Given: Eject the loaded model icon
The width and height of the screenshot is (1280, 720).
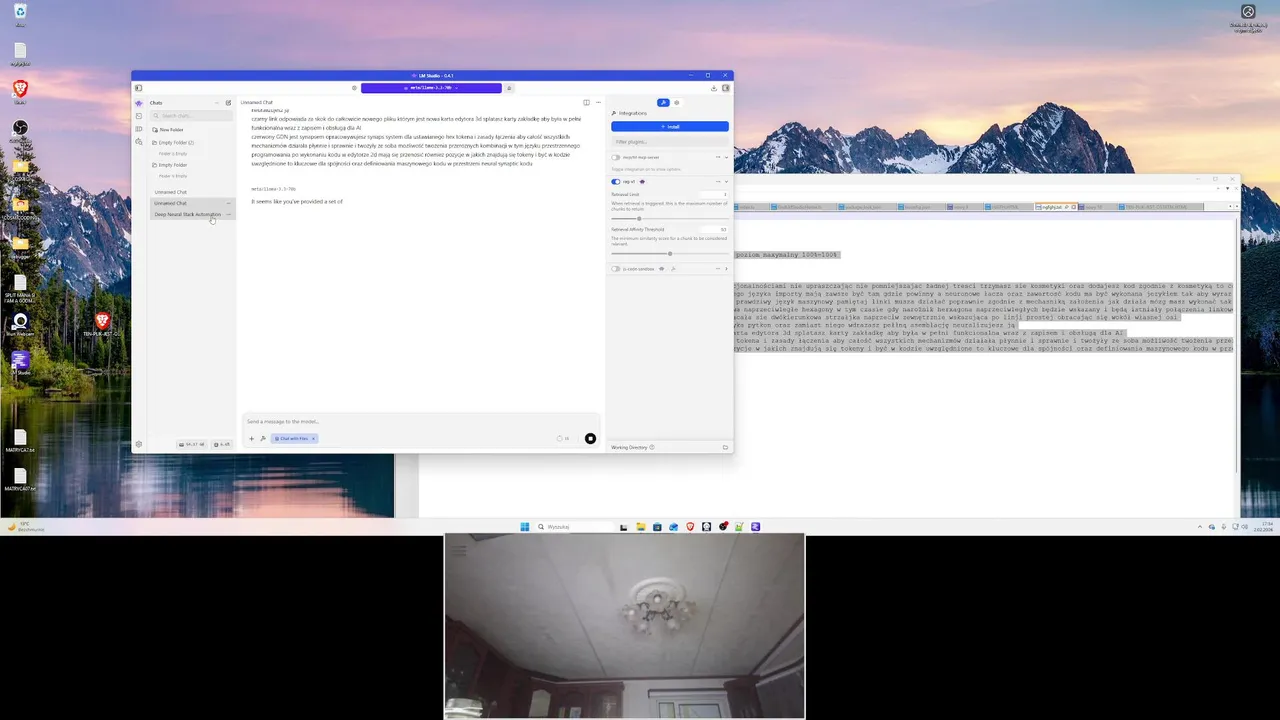Looking at the screenshot, I should [x=509, y=88].
